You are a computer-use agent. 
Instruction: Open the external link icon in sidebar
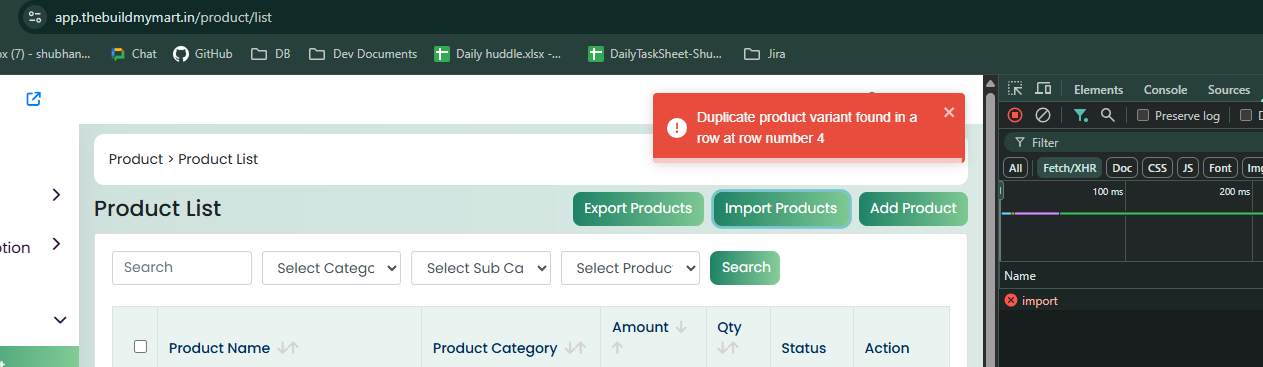[34, 99]
